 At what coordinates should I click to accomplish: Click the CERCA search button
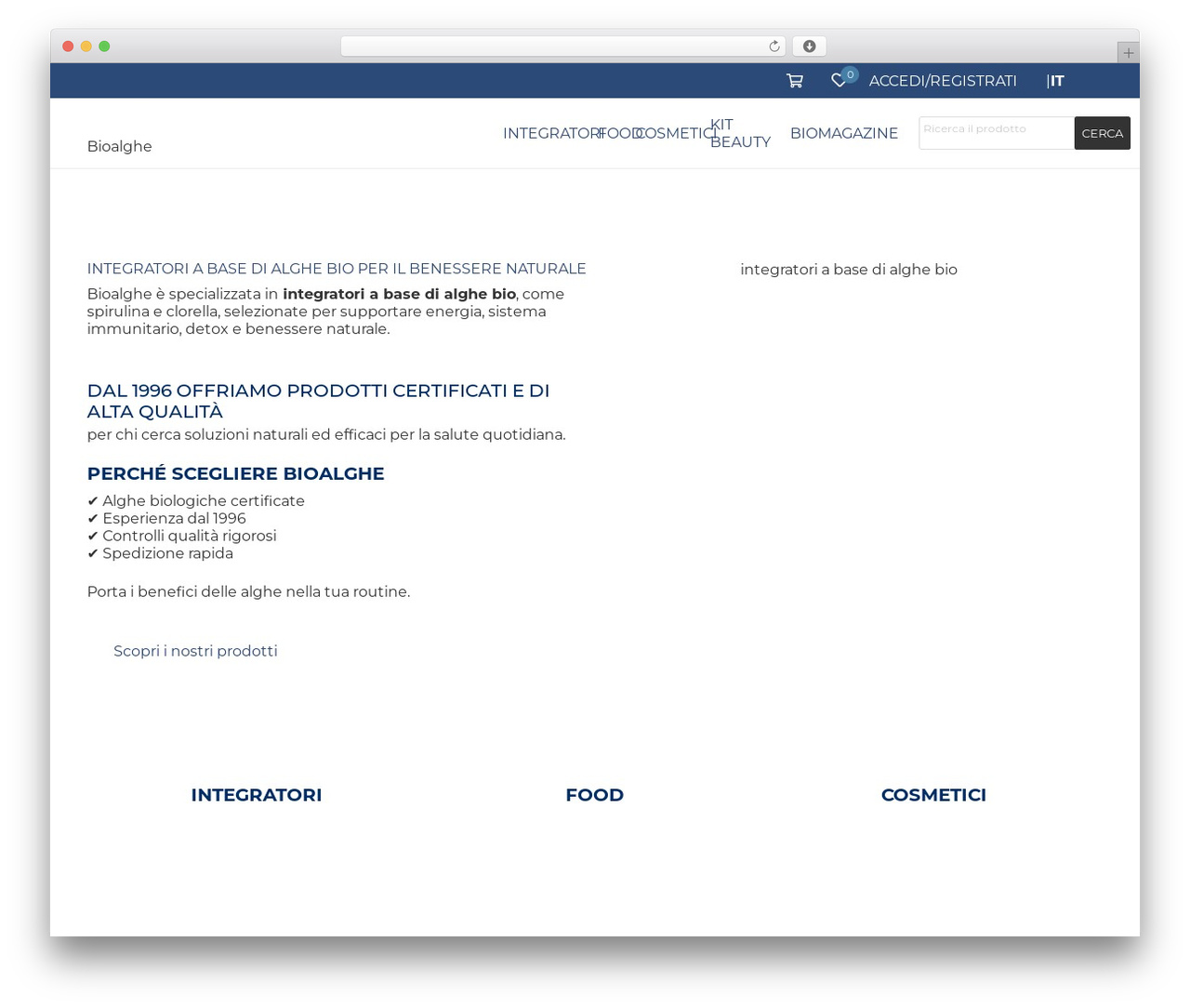1103,133
